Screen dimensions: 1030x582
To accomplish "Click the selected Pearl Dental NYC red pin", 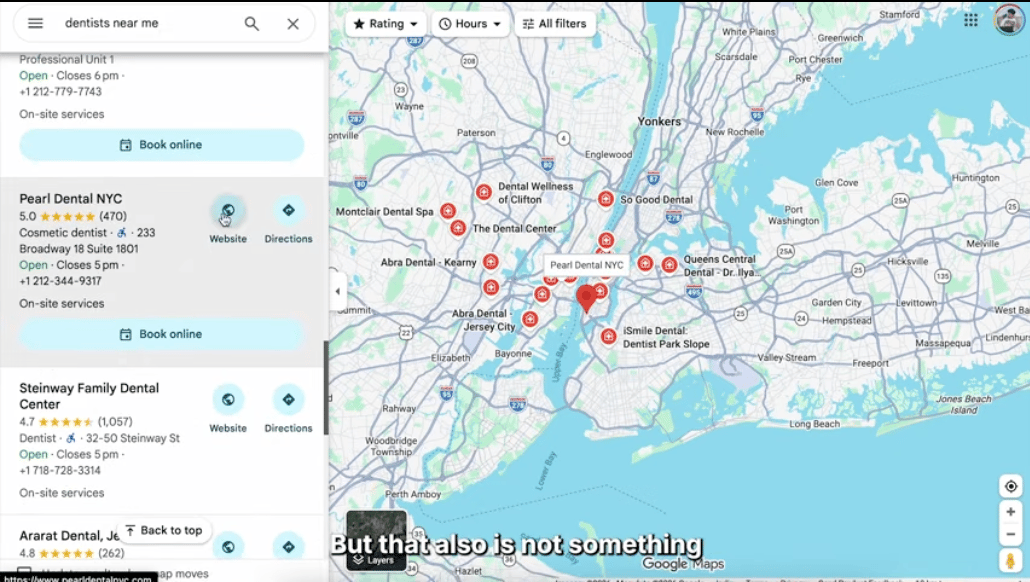I will (x=586, y=299).
